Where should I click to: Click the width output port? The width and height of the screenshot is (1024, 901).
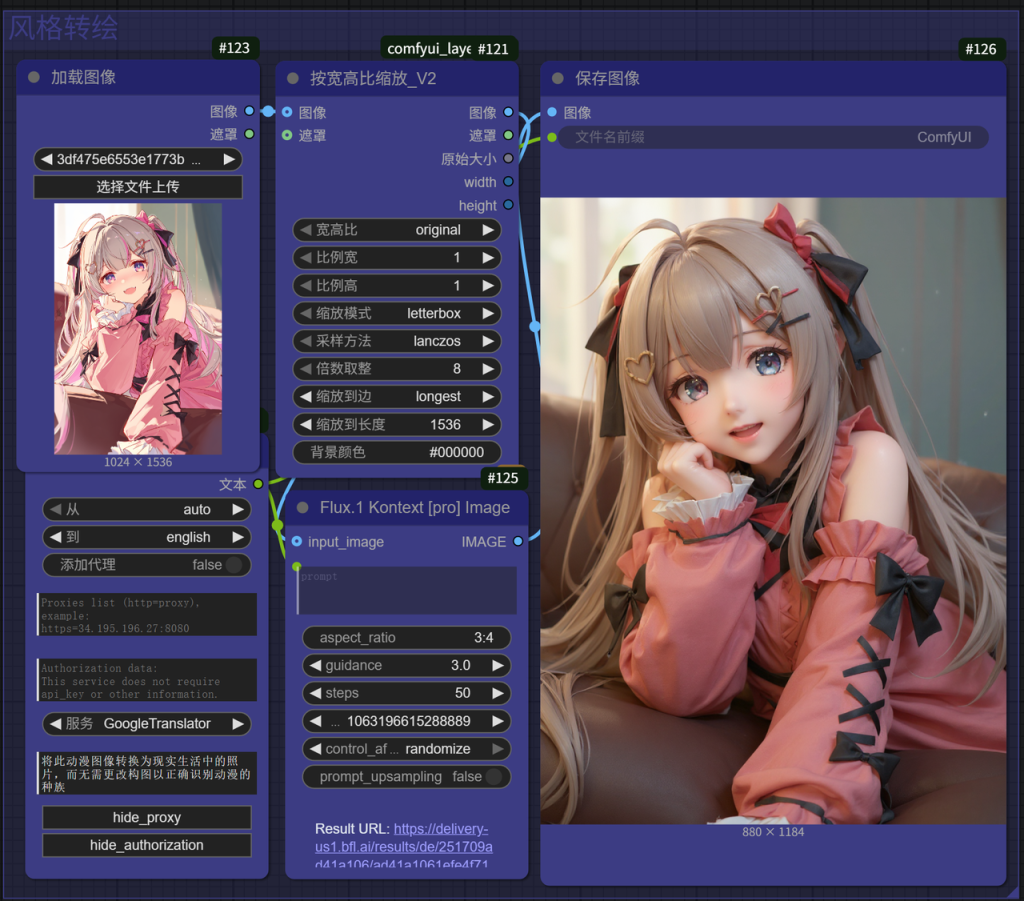[x=508, y=182]
